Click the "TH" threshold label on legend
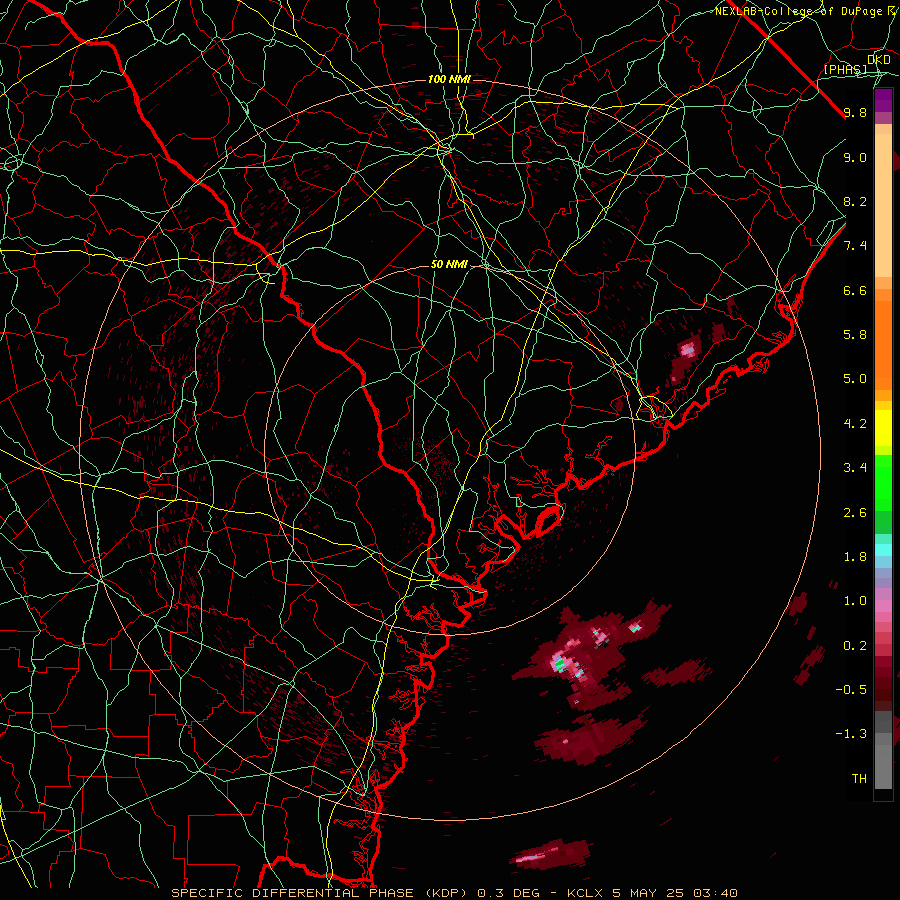Viewport: 900px width, 900px height. (x=859, y=779)
